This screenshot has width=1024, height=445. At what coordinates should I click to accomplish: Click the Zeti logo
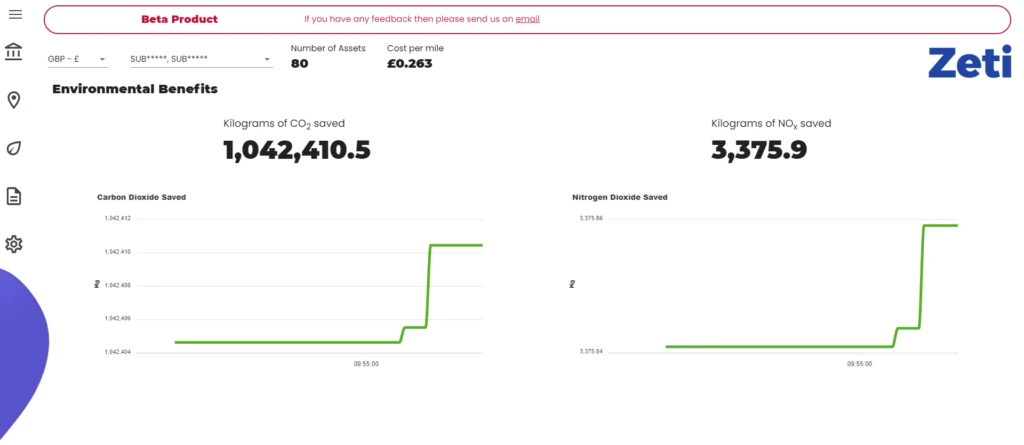point(969,62)
